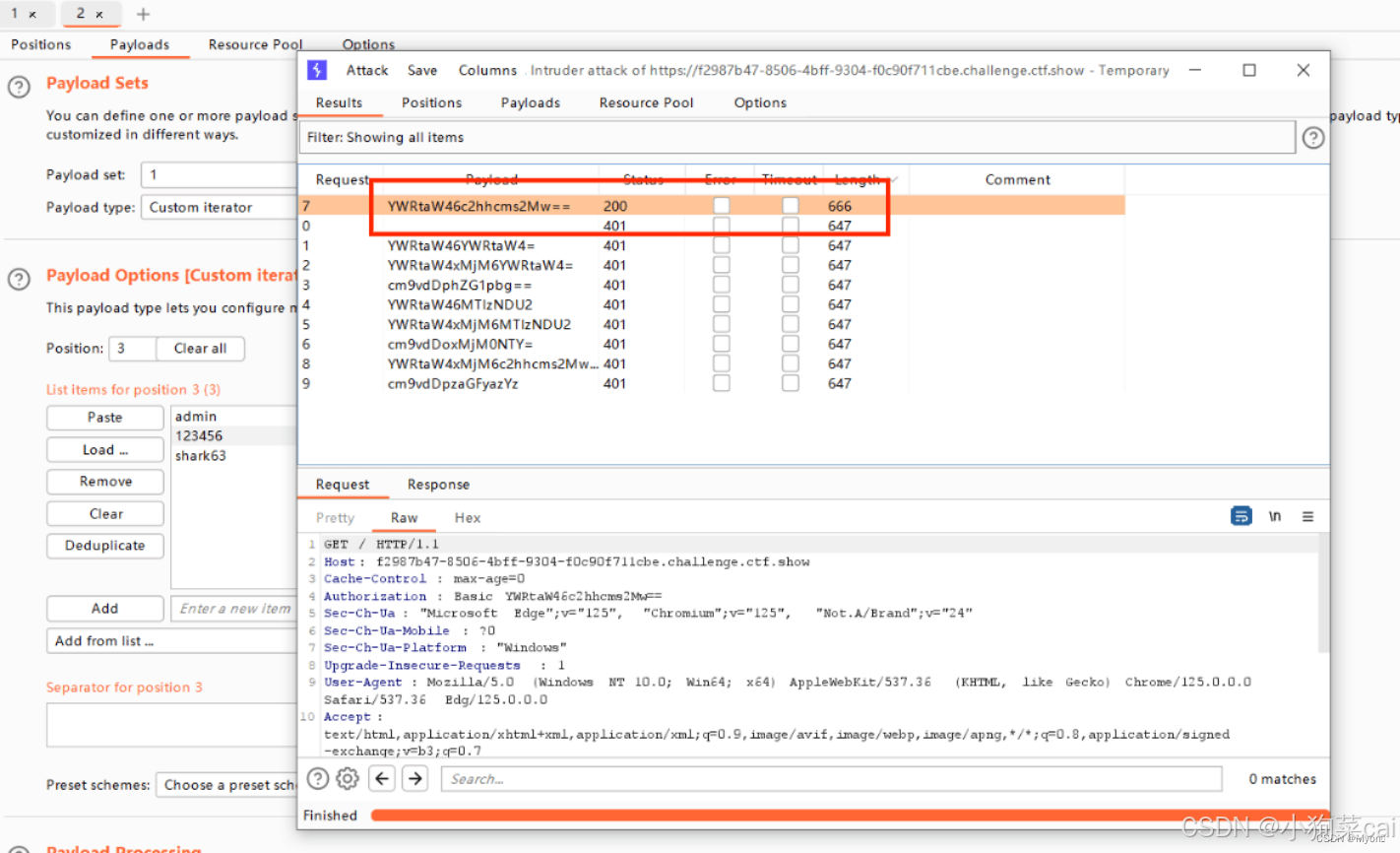
Task: Go to the next search match arrow
Action: click(x=415, y=778)
